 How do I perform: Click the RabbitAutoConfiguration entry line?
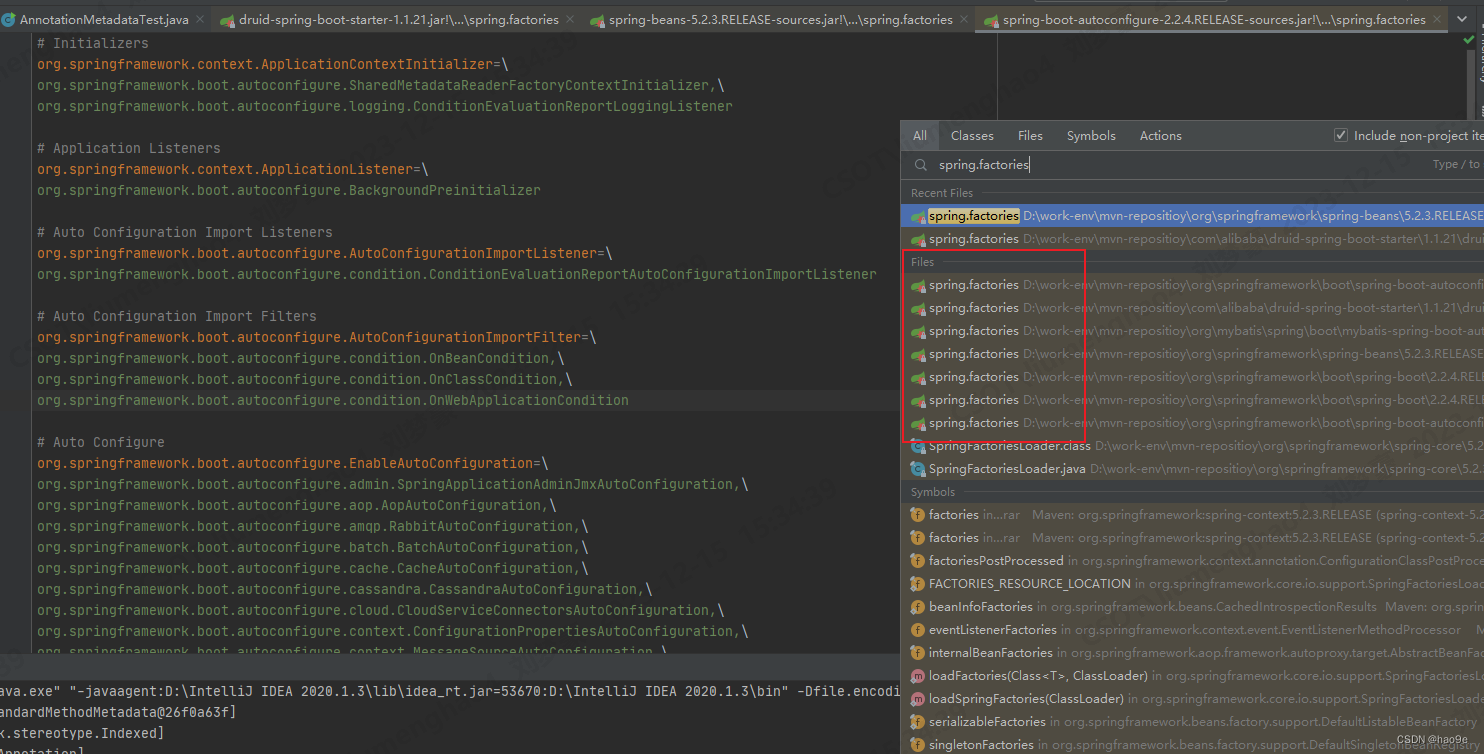313,526
